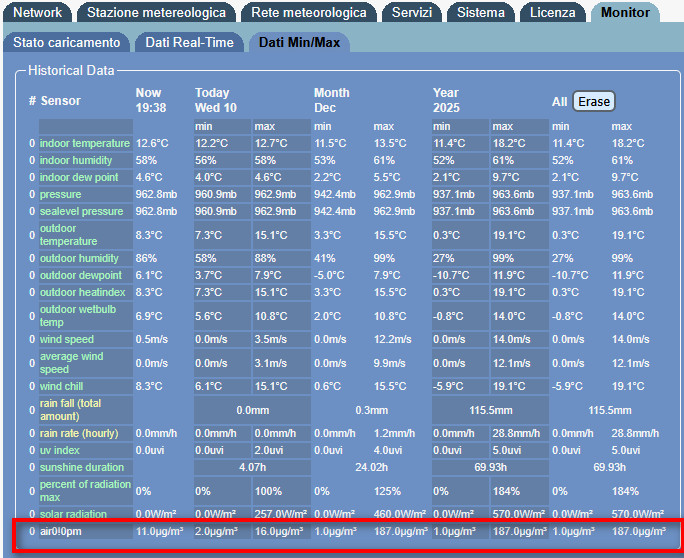Viewport: 684px width, 558px height.
Task: Select the Monitor tab
Action: 625,13
